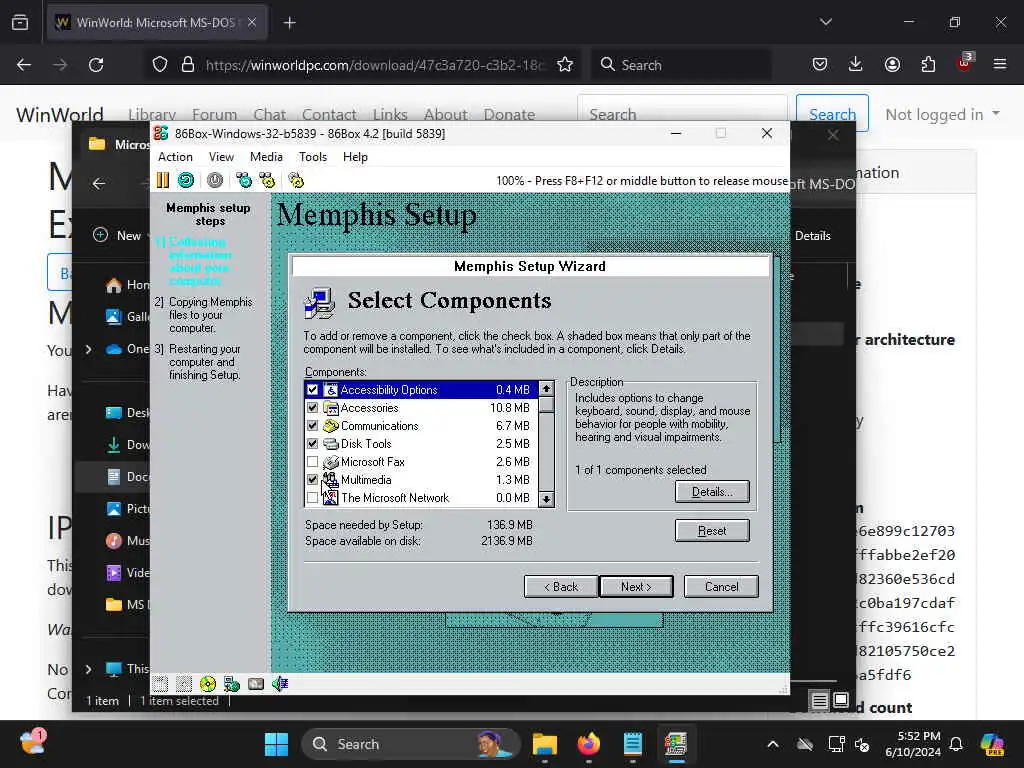Click New button in File Explorer
Screen dimensions: 1024x768
(119, 236)
